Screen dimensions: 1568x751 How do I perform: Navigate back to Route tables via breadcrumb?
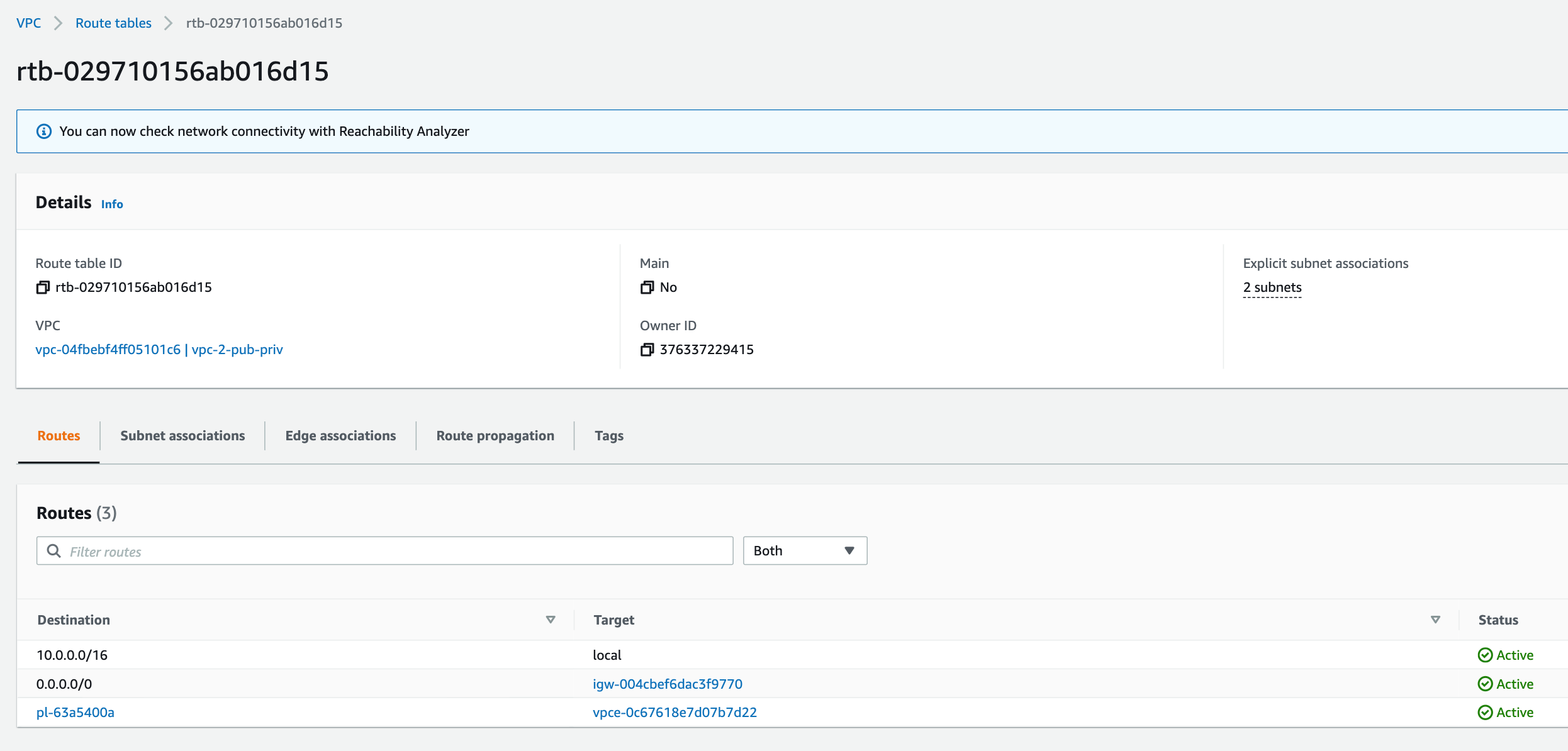click(x=113, y=23)
